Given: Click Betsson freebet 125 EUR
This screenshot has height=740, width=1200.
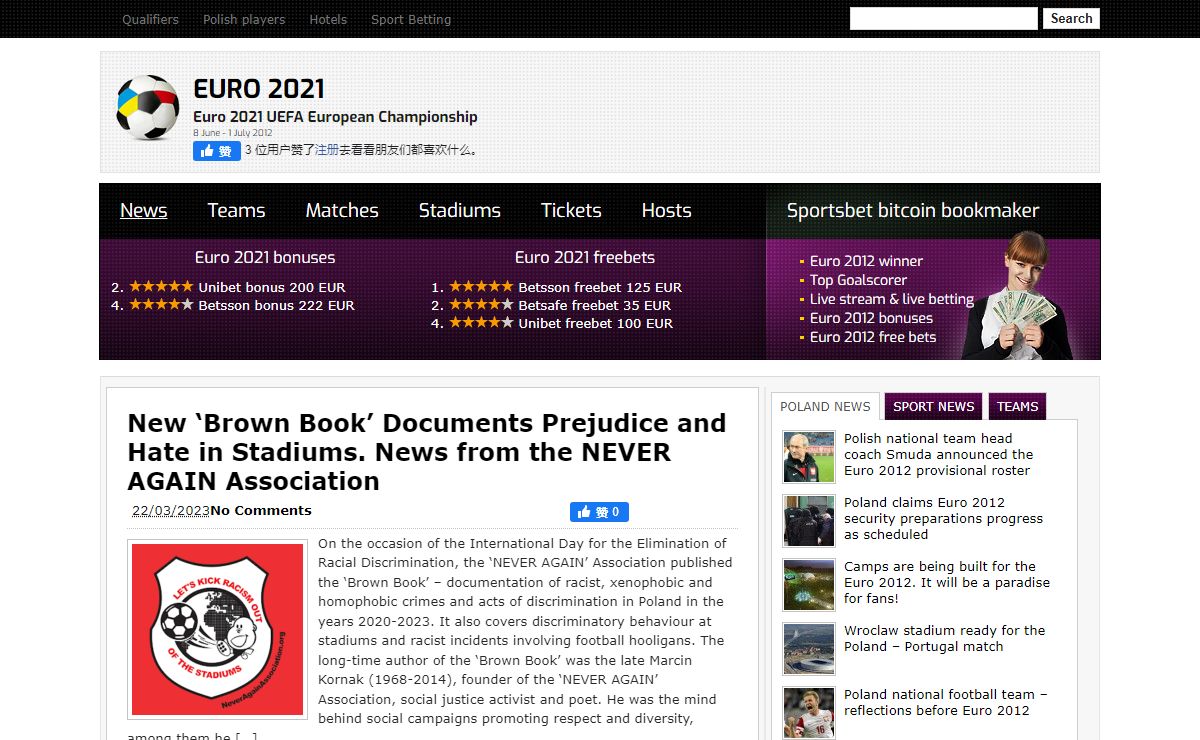Looking at the screenshot, I should point(600,287).
